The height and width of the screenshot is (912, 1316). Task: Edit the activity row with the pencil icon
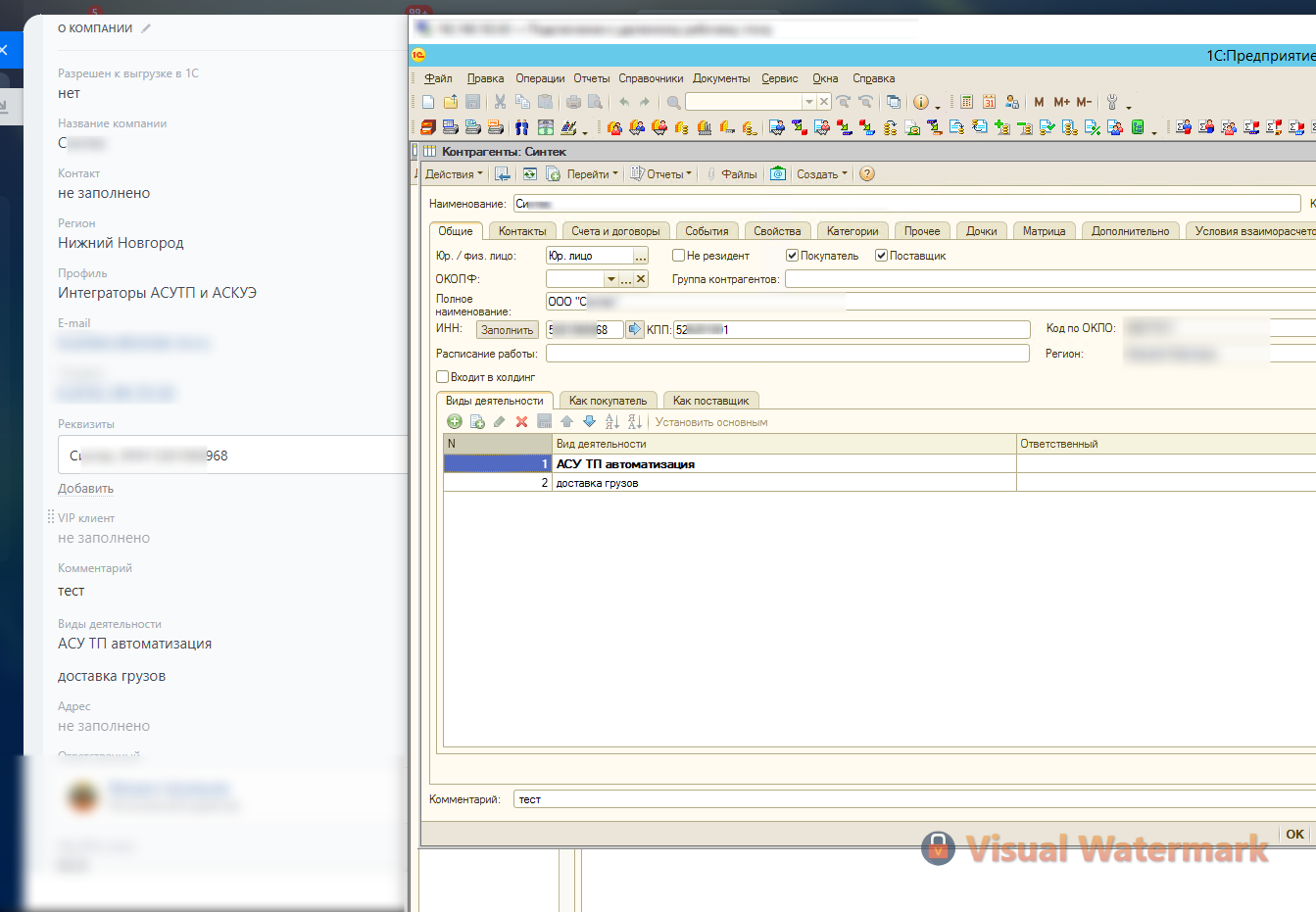pos(500,422)
